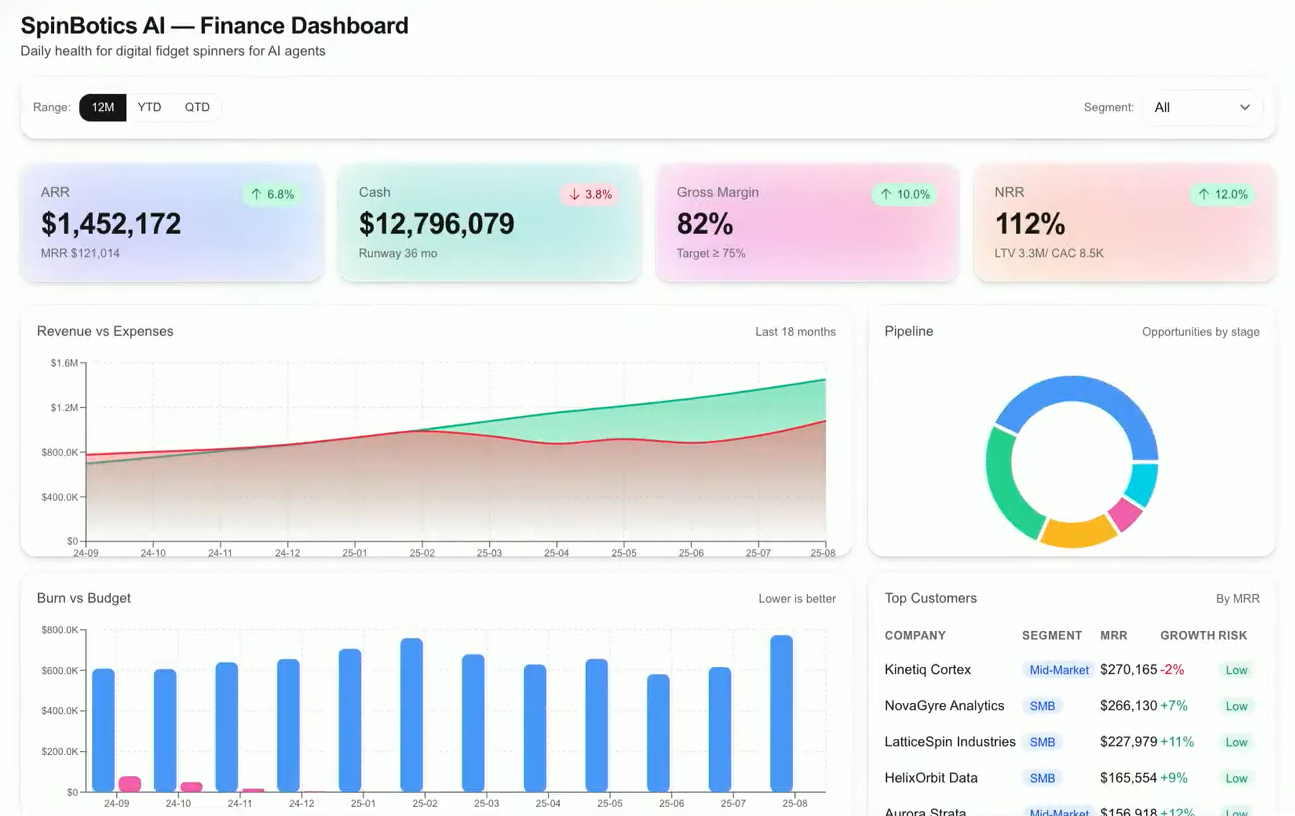Click the blue Burn bar for 25-05

pyautogui.click(x=597, y=725)
